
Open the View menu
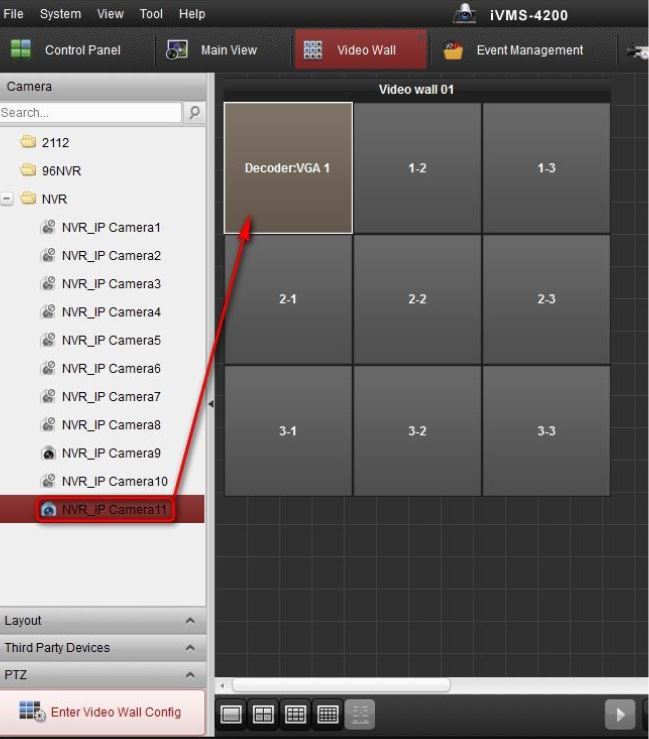point(110,14)
